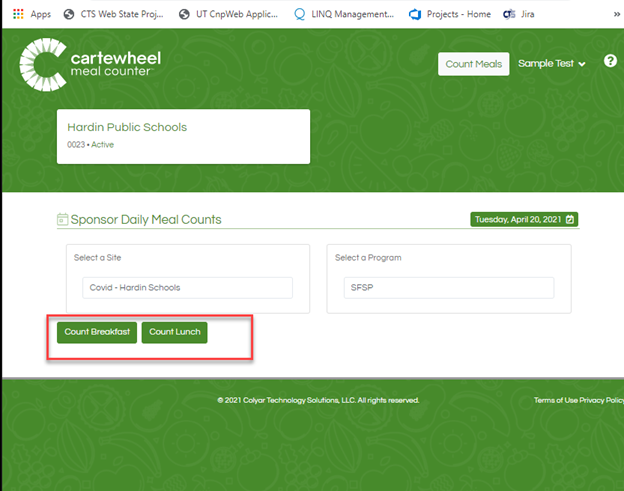Viewport: 624px width, 491px height.
Task: Open the Tuesday, April 20, 2021 date picker
Action: click(x=524, y=219)
